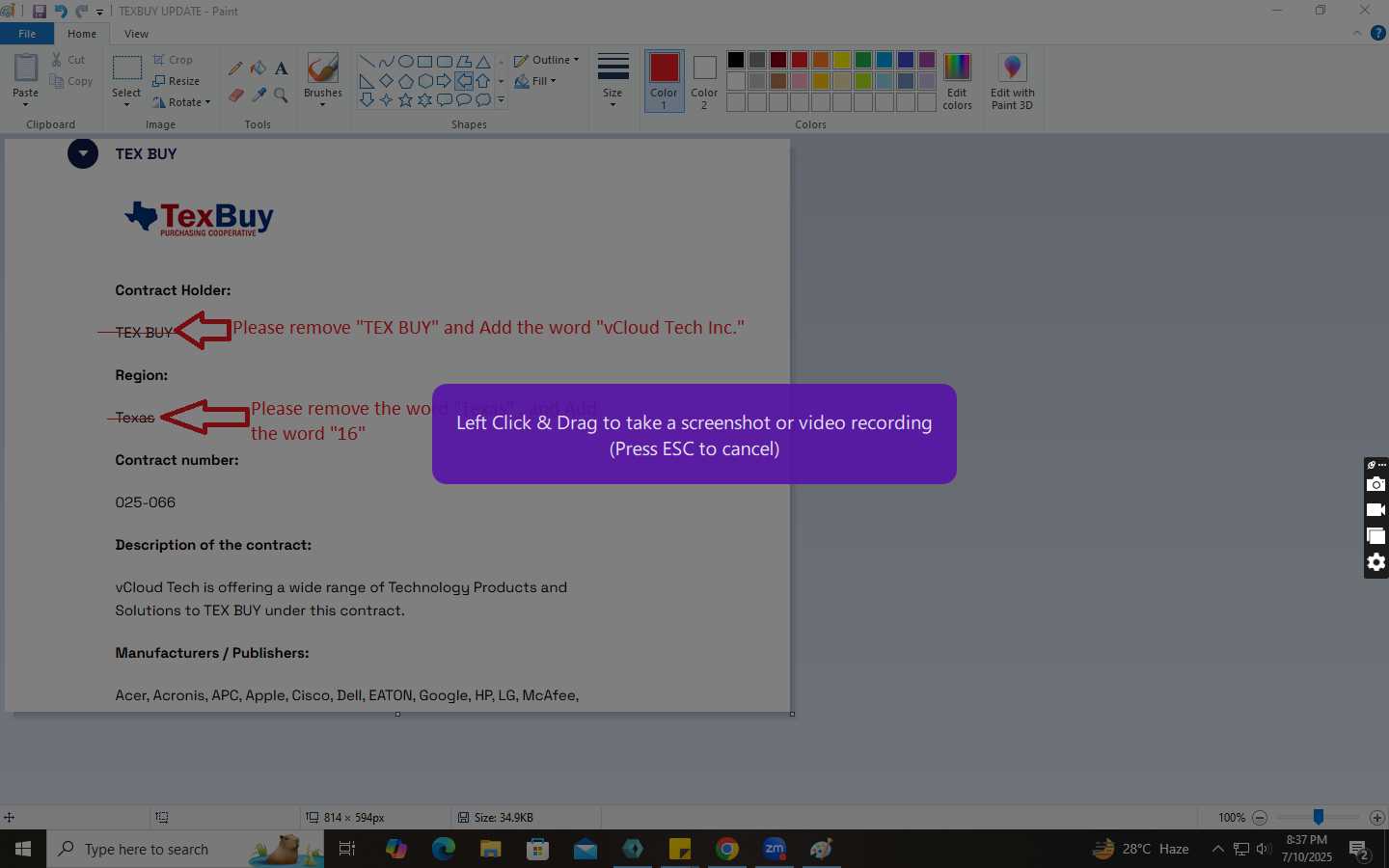
Task: Choose the Oval shape
Action: pyautogui.click(x=405, y=62)
